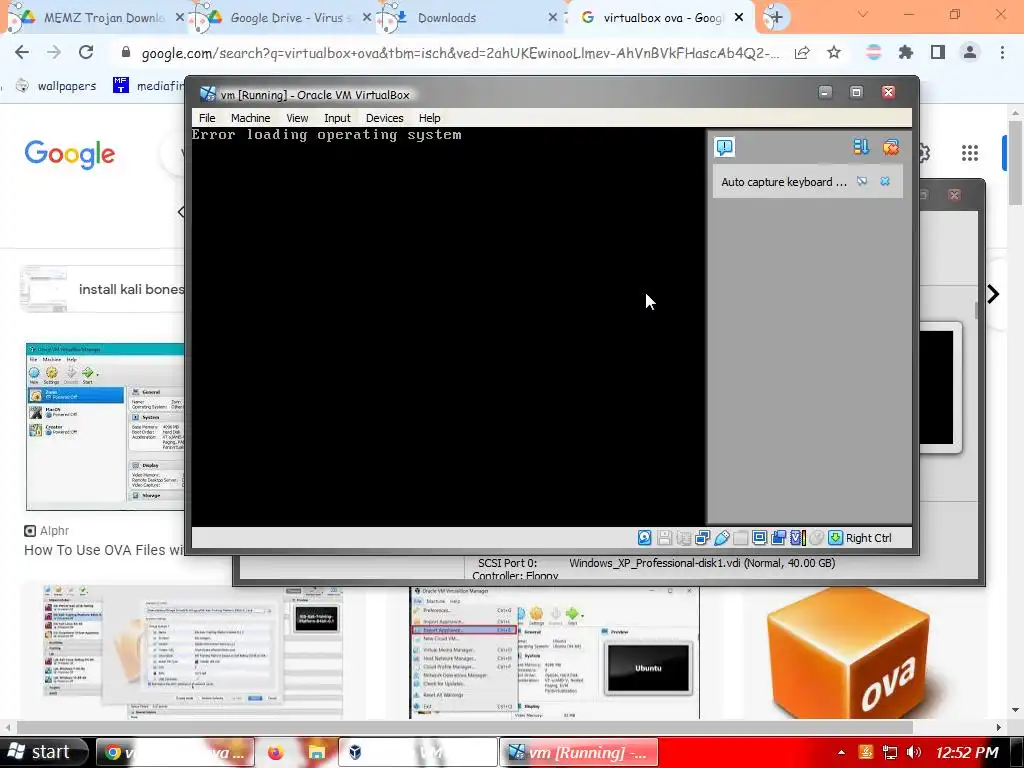Image resolution: width=1024 pixels, height=768 pixels.
Task: Bookmark this page with the star icon
Action: click(x=834, y=52)
